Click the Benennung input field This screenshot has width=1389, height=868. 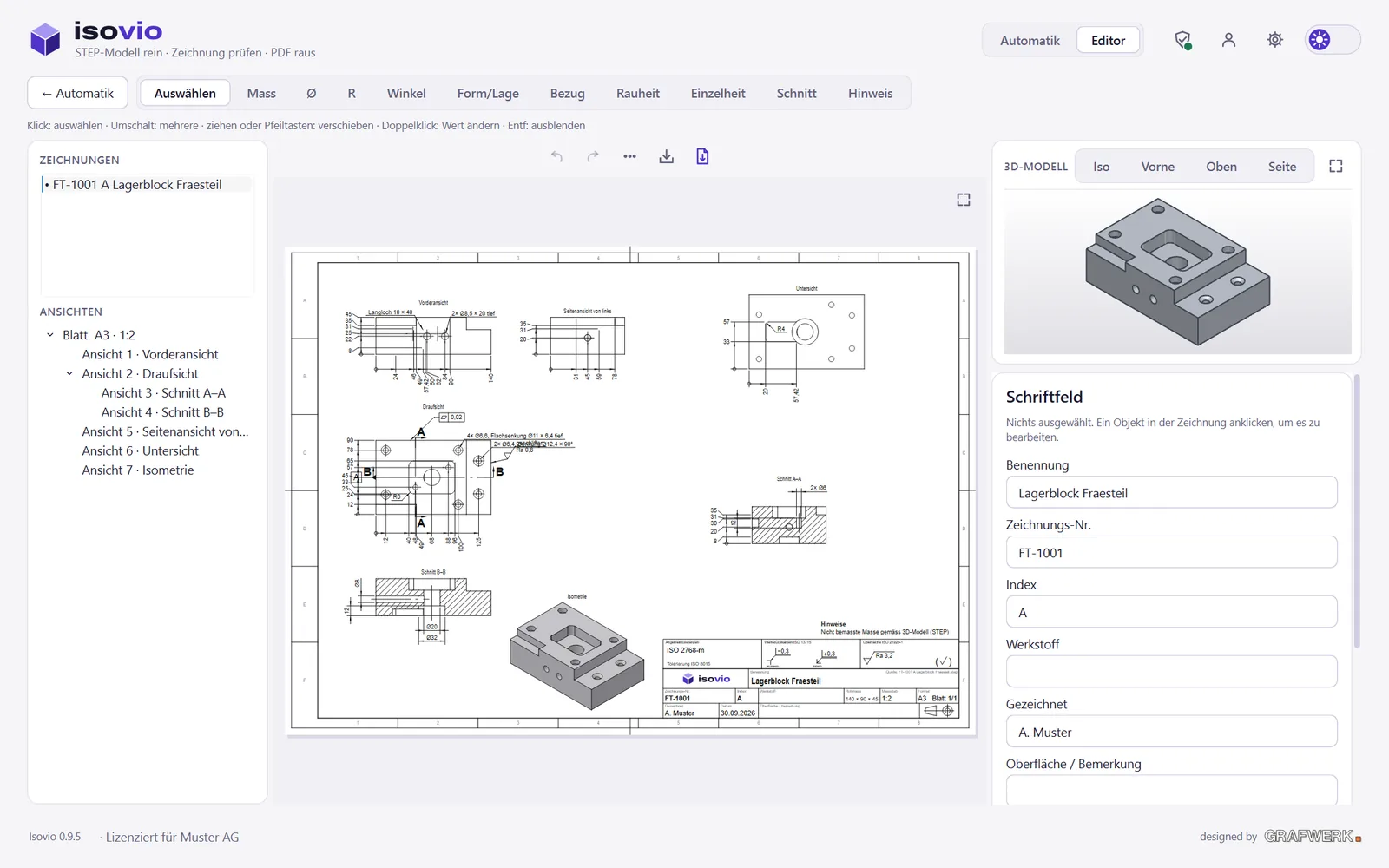tap(1171, 492)
